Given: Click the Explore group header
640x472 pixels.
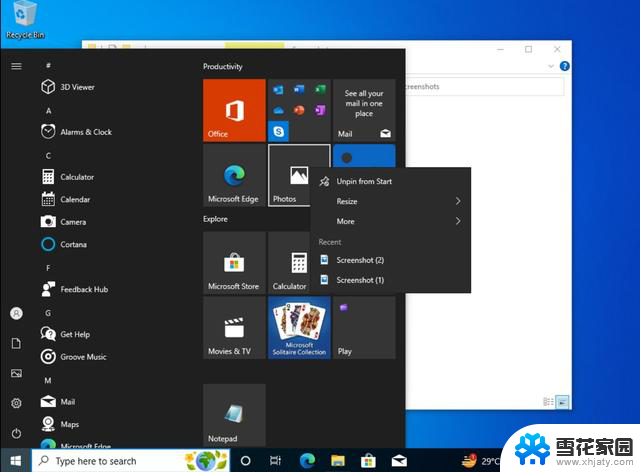Looking at the screenshot, I should 216,219.
